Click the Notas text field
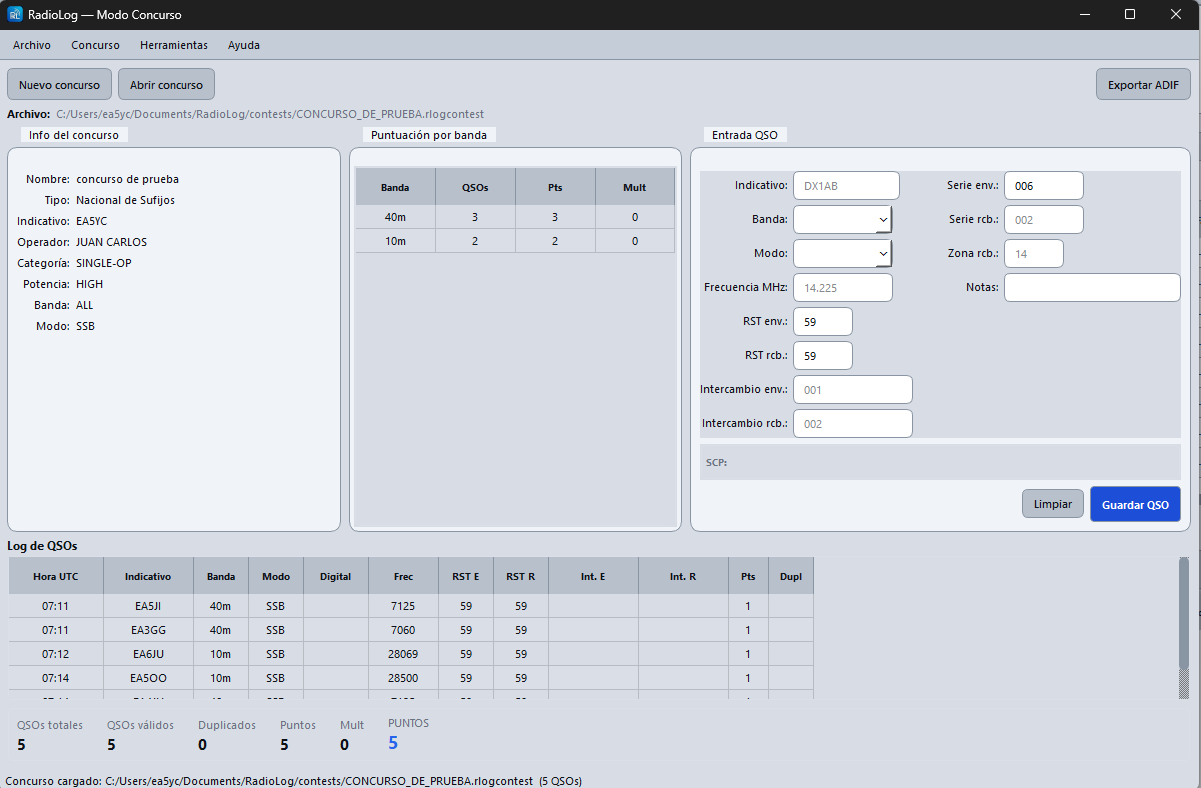1201x788 pixels. [1092, 287]
